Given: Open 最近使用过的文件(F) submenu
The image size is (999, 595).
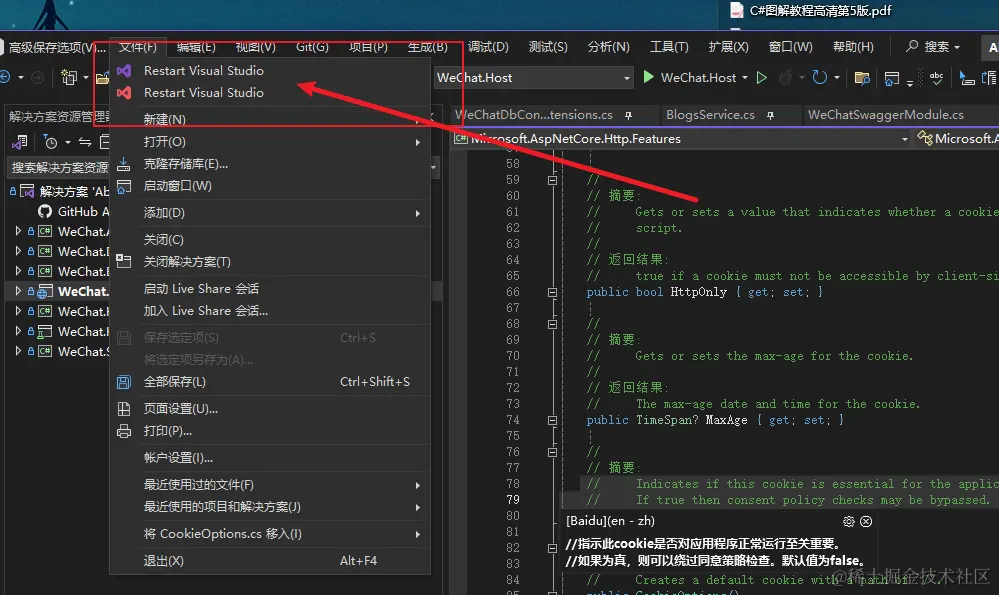Looking at the screenshot, I should pyautogui.click(x=270, y=485).
